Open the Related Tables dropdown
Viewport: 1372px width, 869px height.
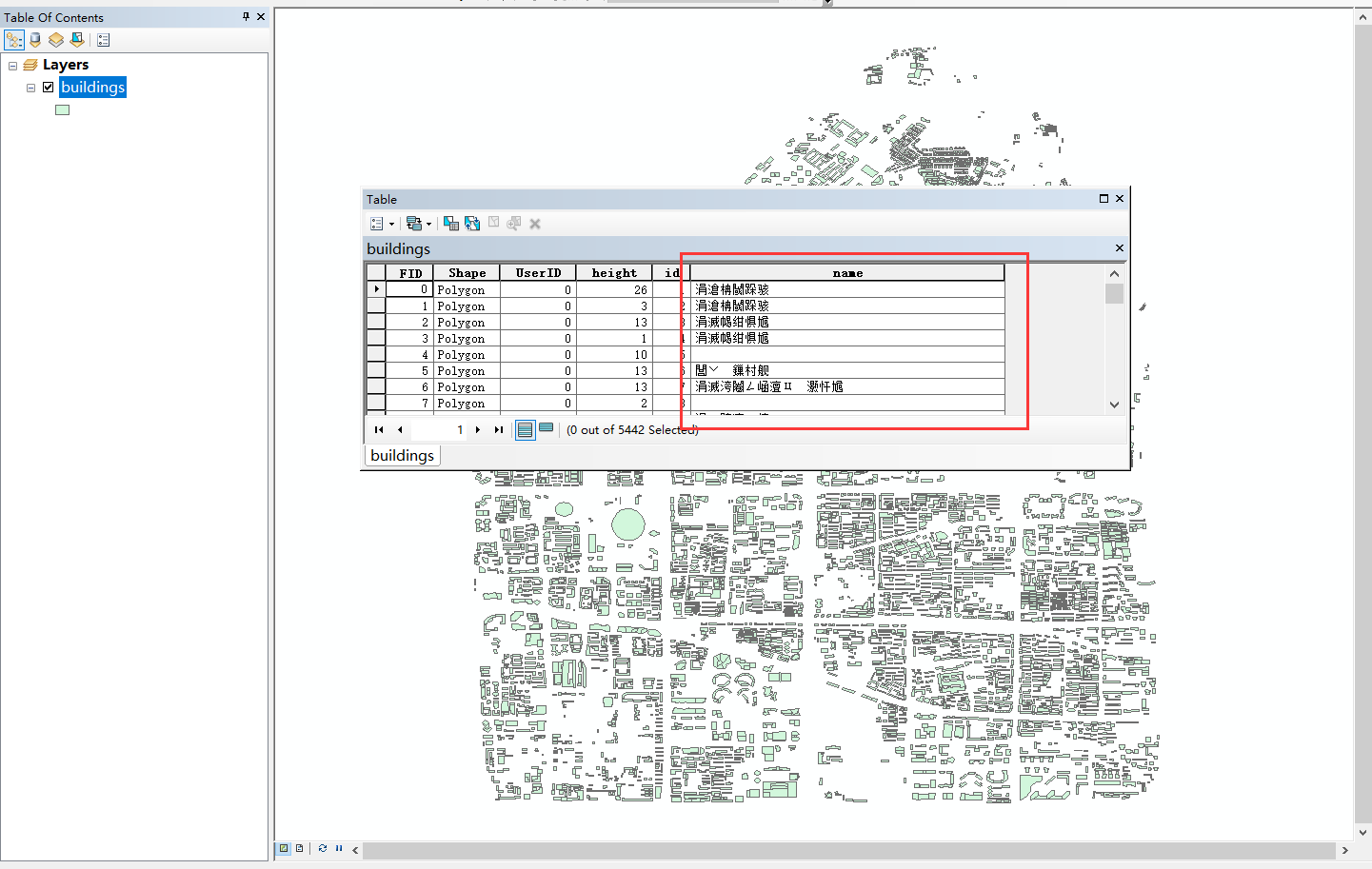click(x=417, y=223)
